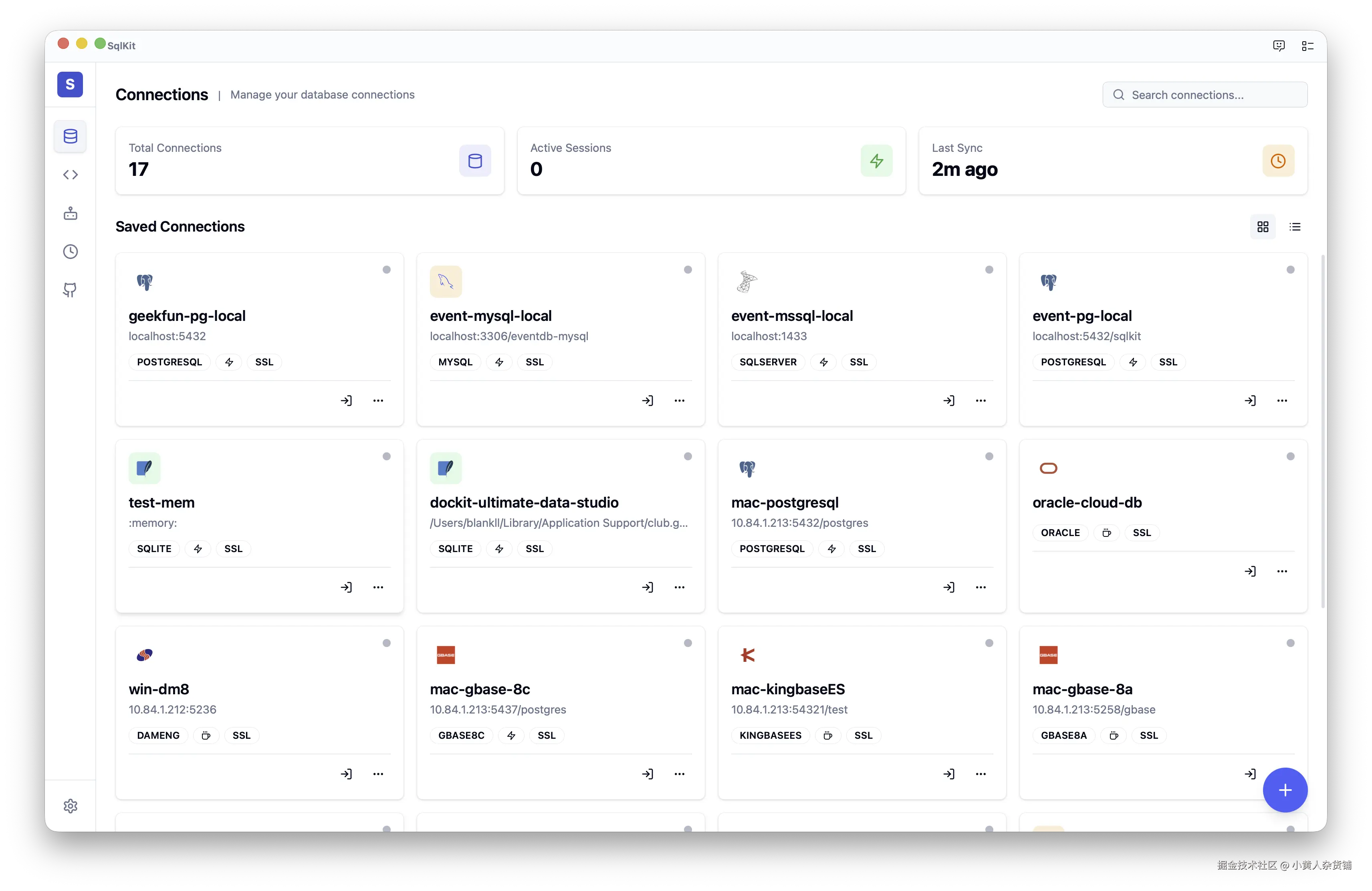Open more options for mac-kingbaseES
This screenshot has width=1372, height=891.
pyautogui.click(x=981, y=774)
